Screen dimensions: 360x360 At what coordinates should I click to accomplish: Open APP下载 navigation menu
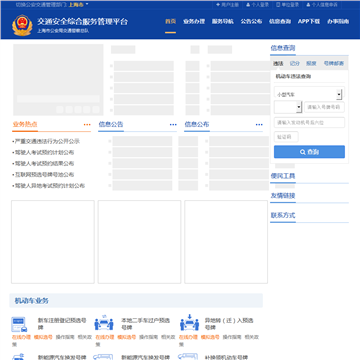pos(309,21)
